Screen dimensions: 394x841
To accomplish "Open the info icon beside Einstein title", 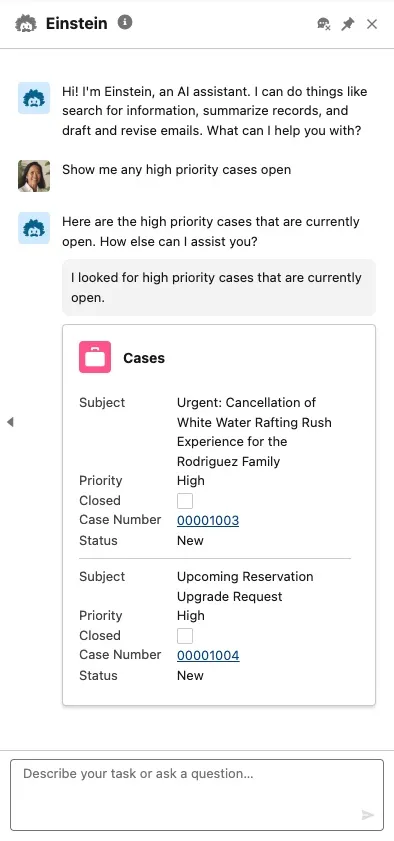I will click(125, 23).
